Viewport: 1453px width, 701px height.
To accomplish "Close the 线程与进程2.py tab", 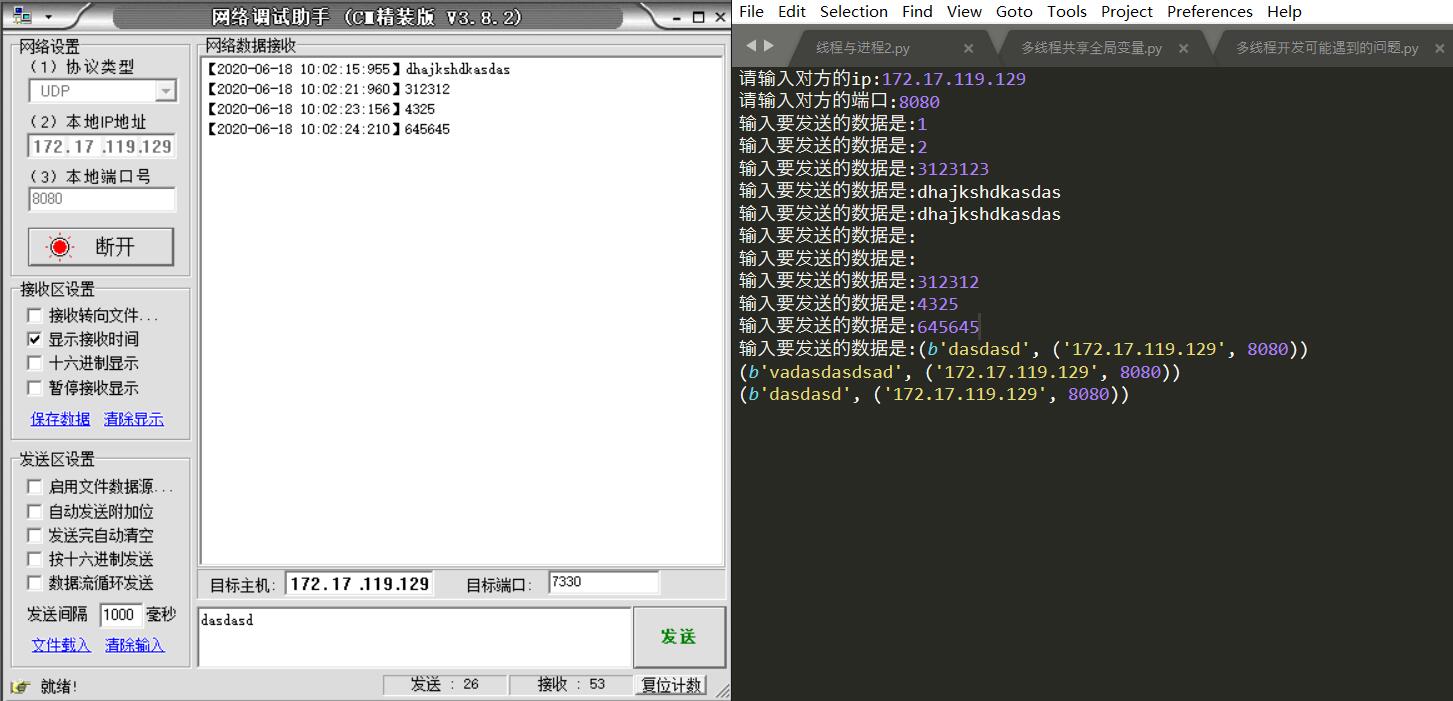I will click(968, 48).
